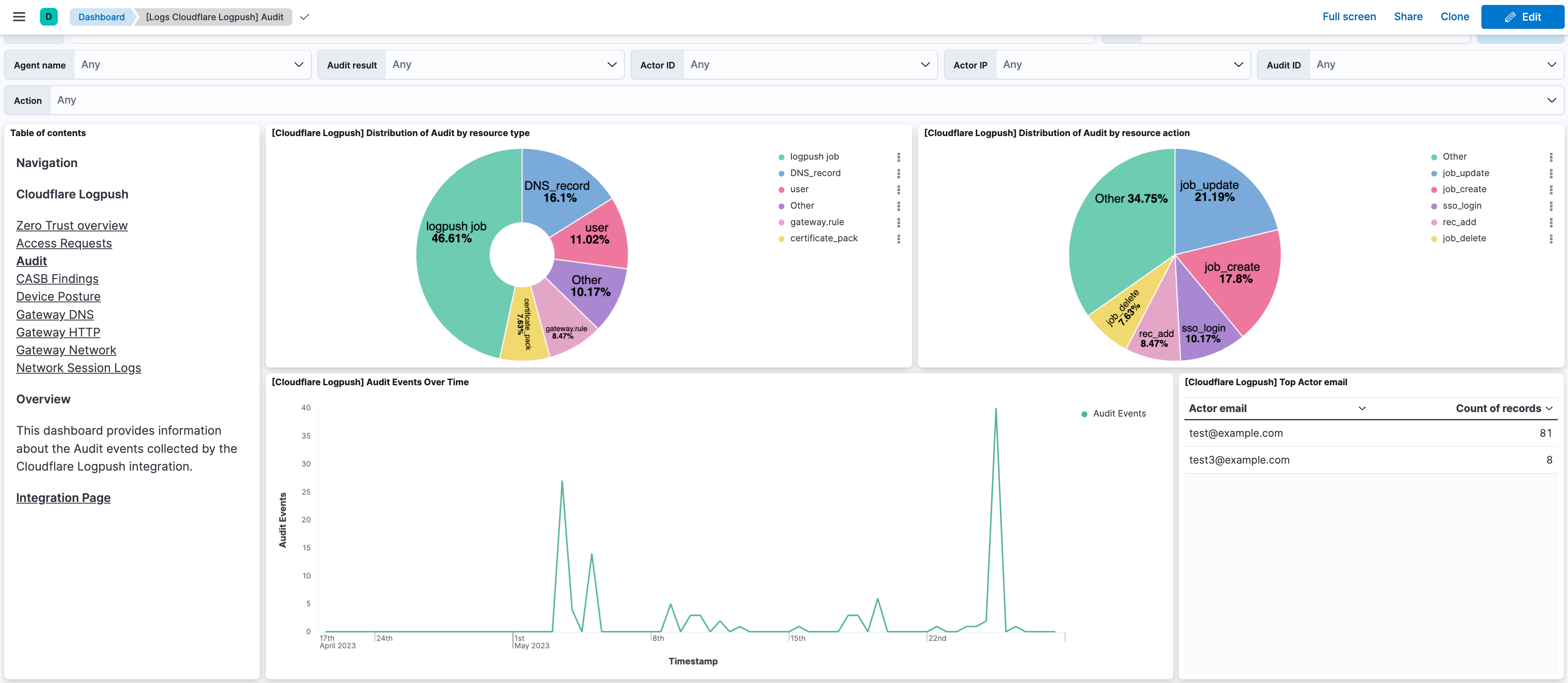Open the Agent name filter dropdown

click(298, 64)
